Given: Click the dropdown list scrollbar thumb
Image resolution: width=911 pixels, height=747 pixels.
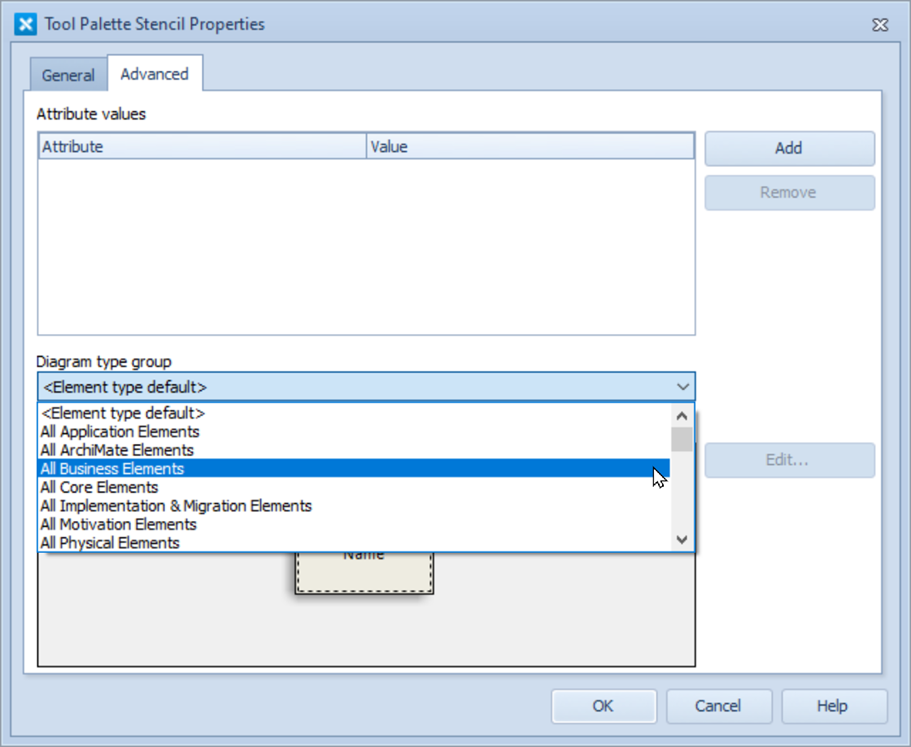Looking at the screenshot, I should tap(682, 439).
